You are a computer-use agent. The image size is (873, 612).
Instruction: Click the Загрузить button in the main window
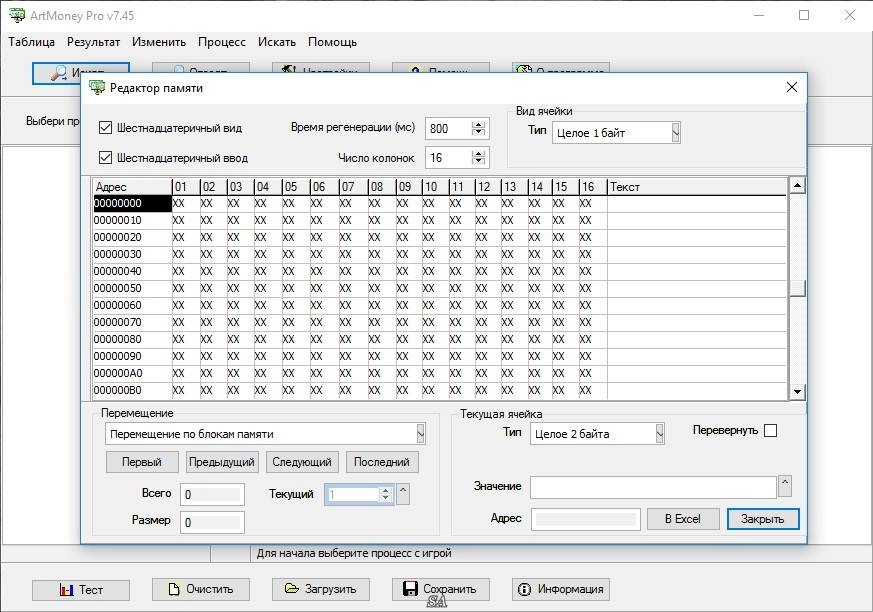click(x=321, y=589)
